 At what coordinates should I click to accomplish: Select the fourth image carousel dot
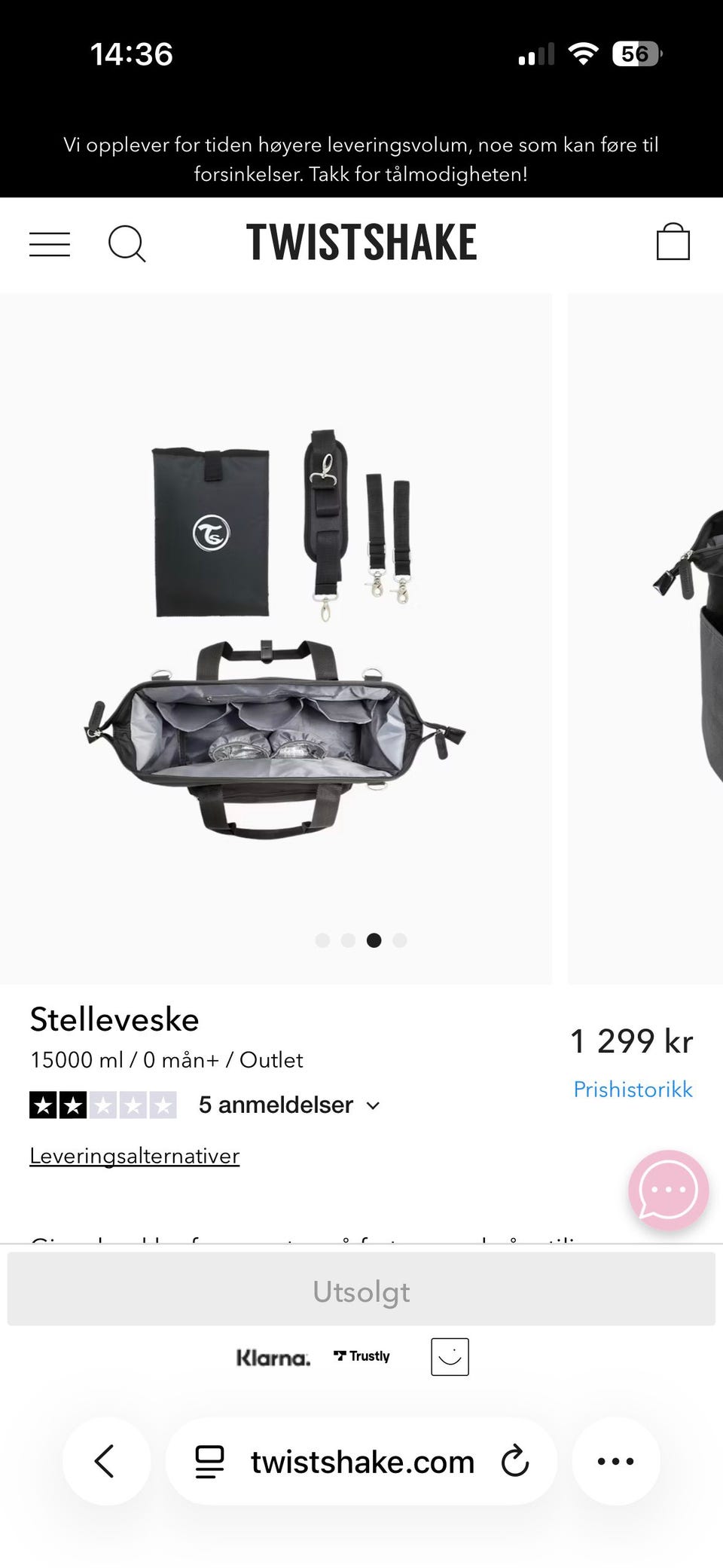[x=400, y=940]
